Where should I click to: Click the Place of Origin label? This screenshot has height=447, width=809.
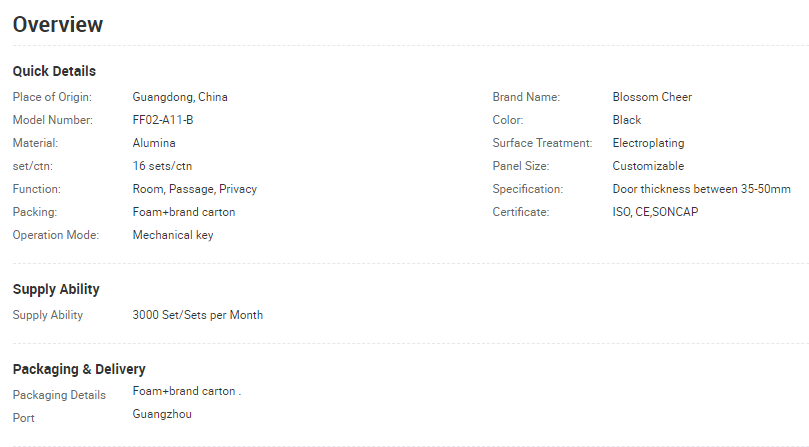[x=52, y=97]
